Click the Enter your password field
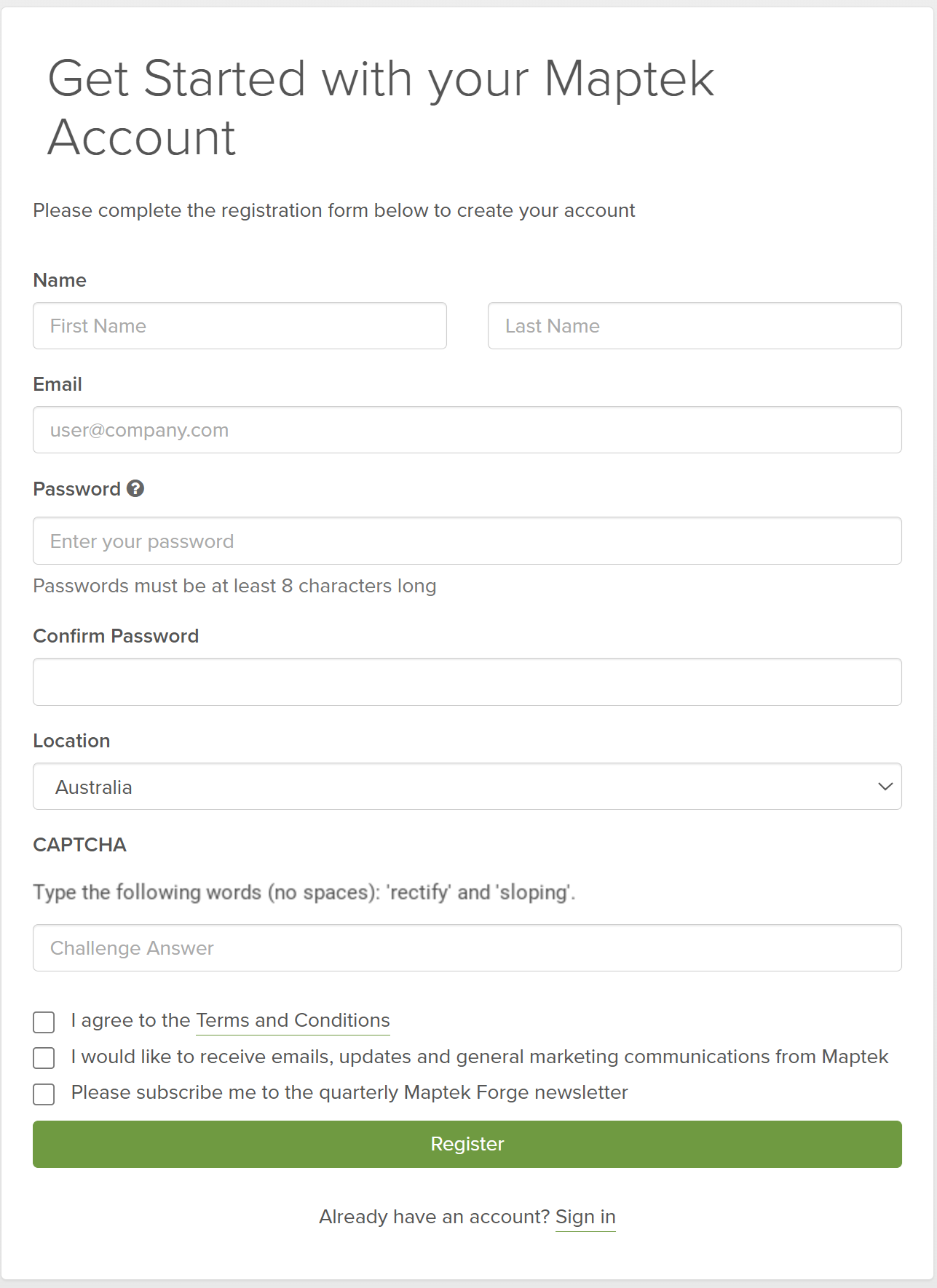 click(x=467, y=541)
